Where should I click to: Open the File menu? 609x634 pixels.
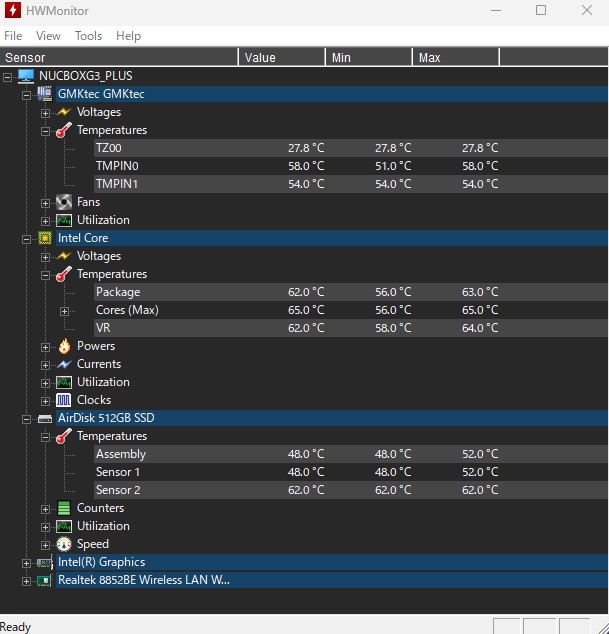[x=13, y=36]
